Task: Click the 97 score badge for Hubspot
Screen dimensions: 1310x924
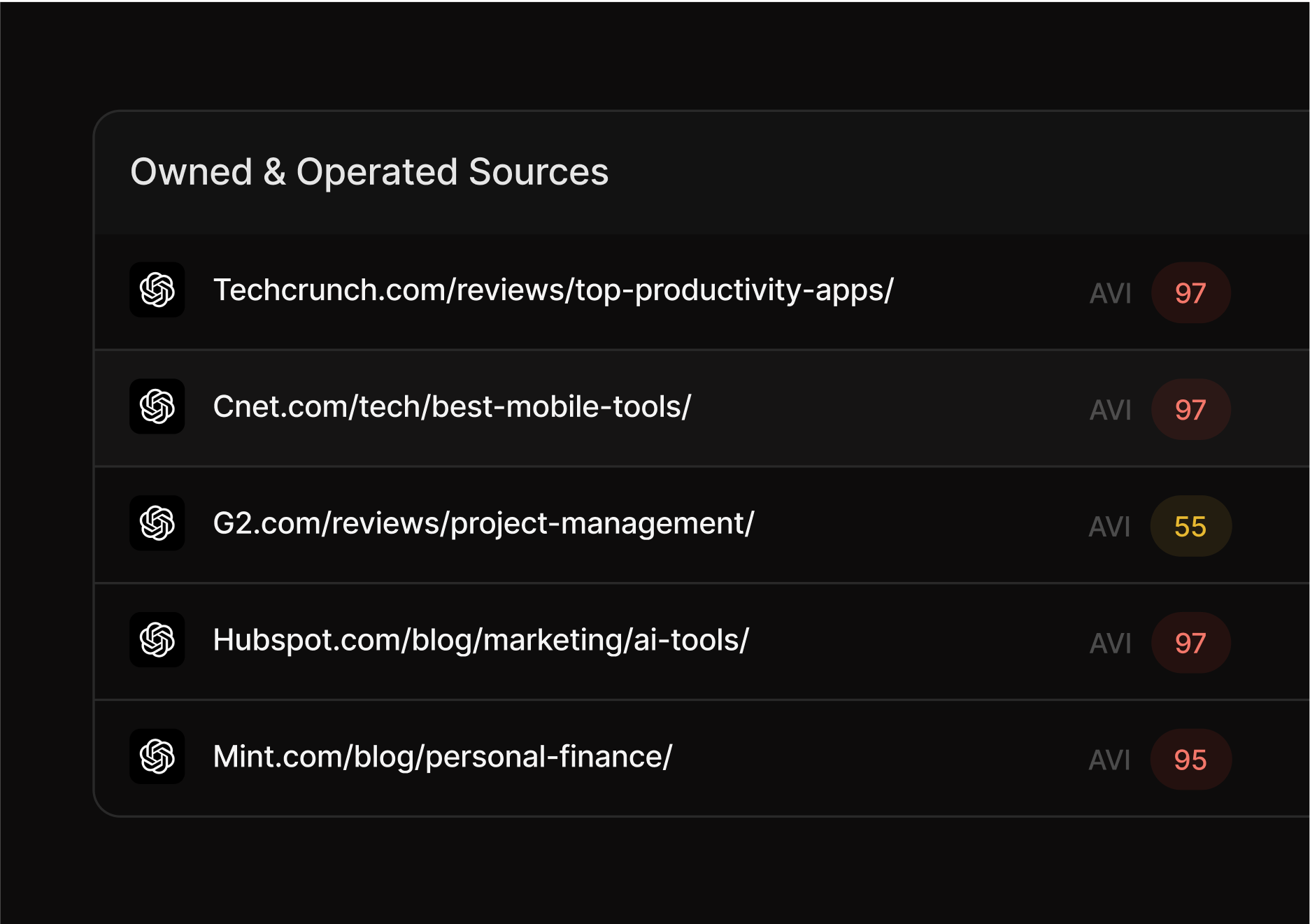Action: point(1190,643)
